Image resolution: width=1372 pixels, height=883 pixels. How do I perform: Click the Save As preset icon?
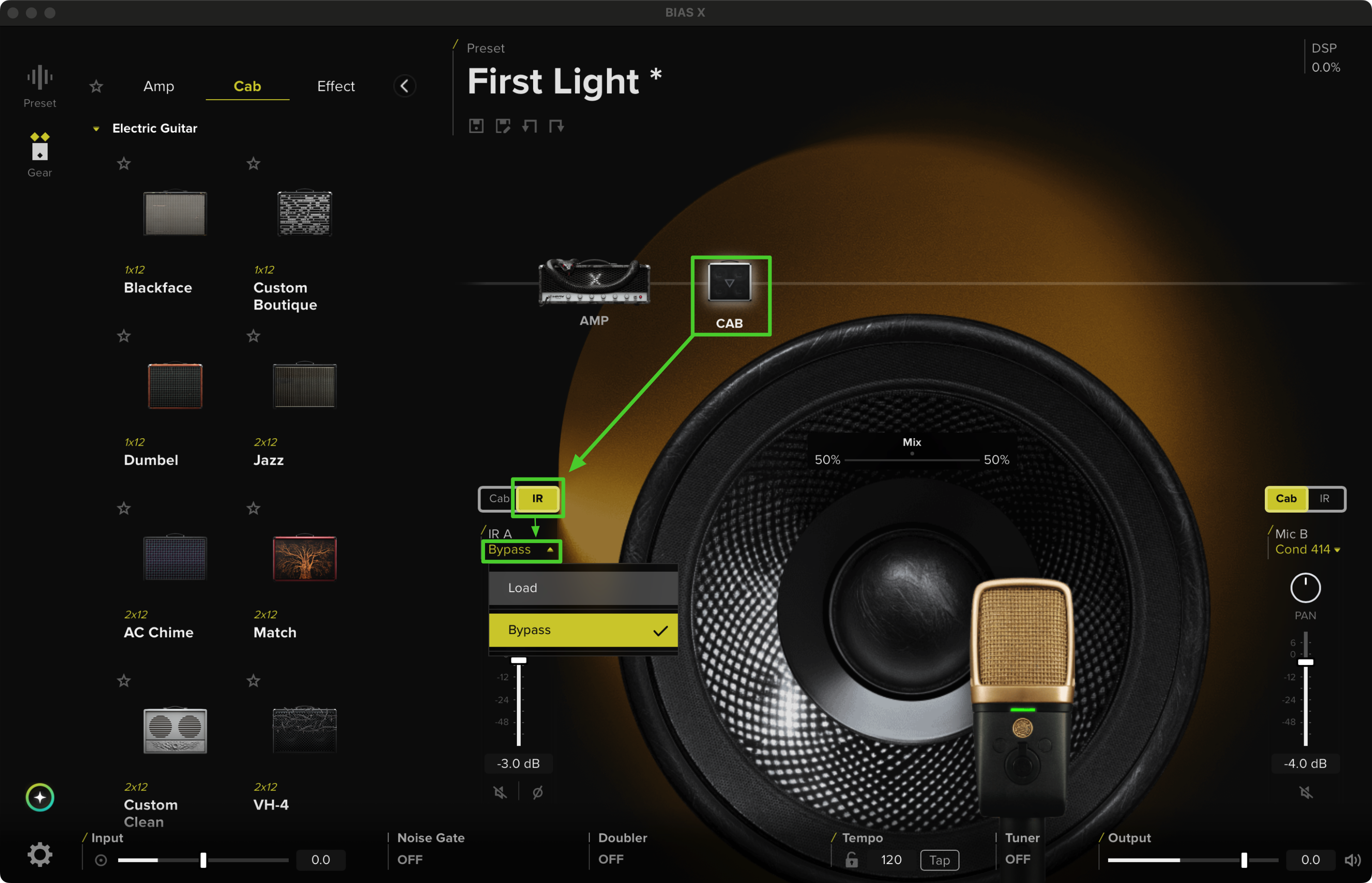pyautogui.click(x=503, y=126)
